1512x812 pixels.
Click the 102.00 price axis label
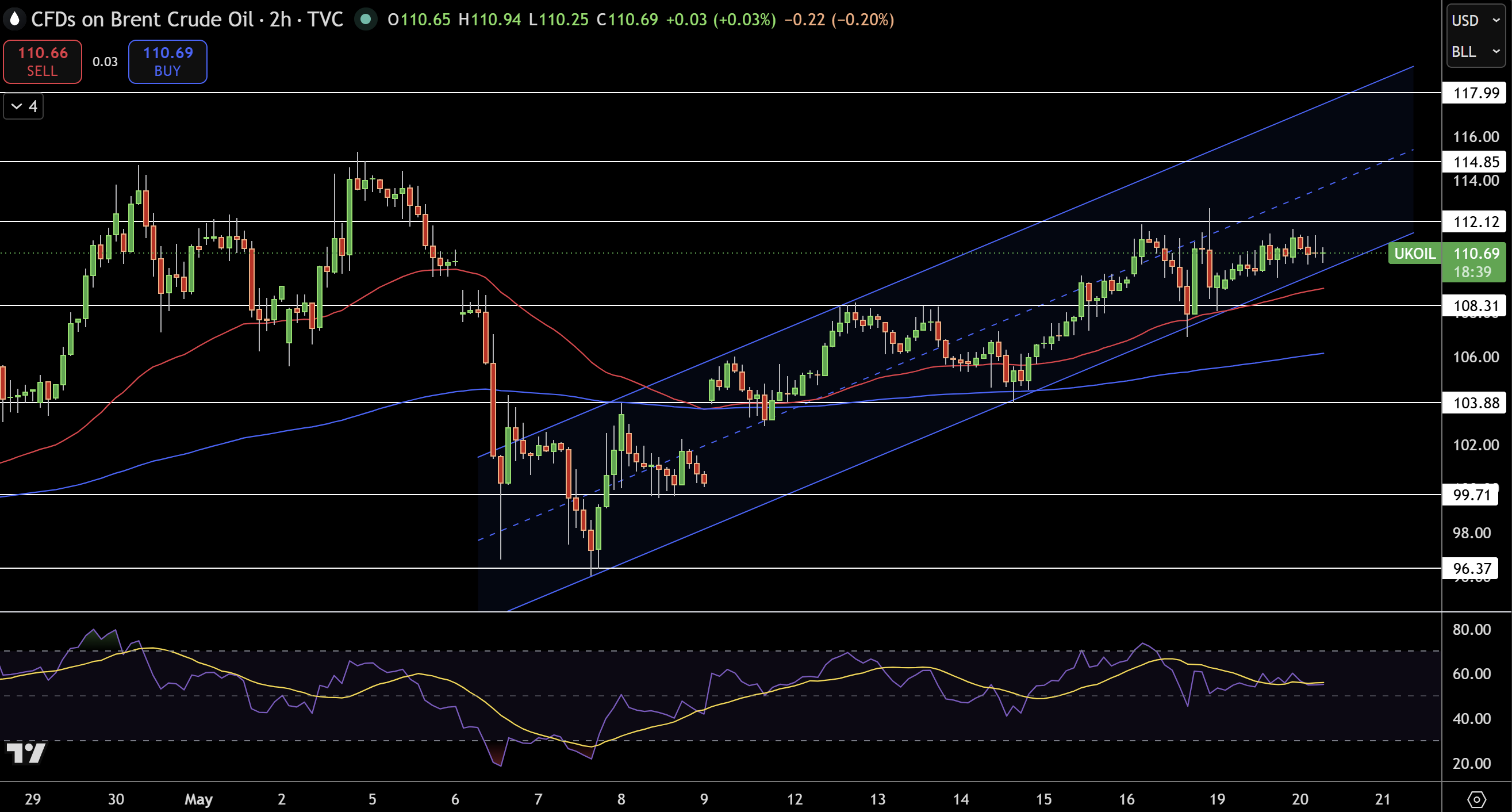[1476, 445]
